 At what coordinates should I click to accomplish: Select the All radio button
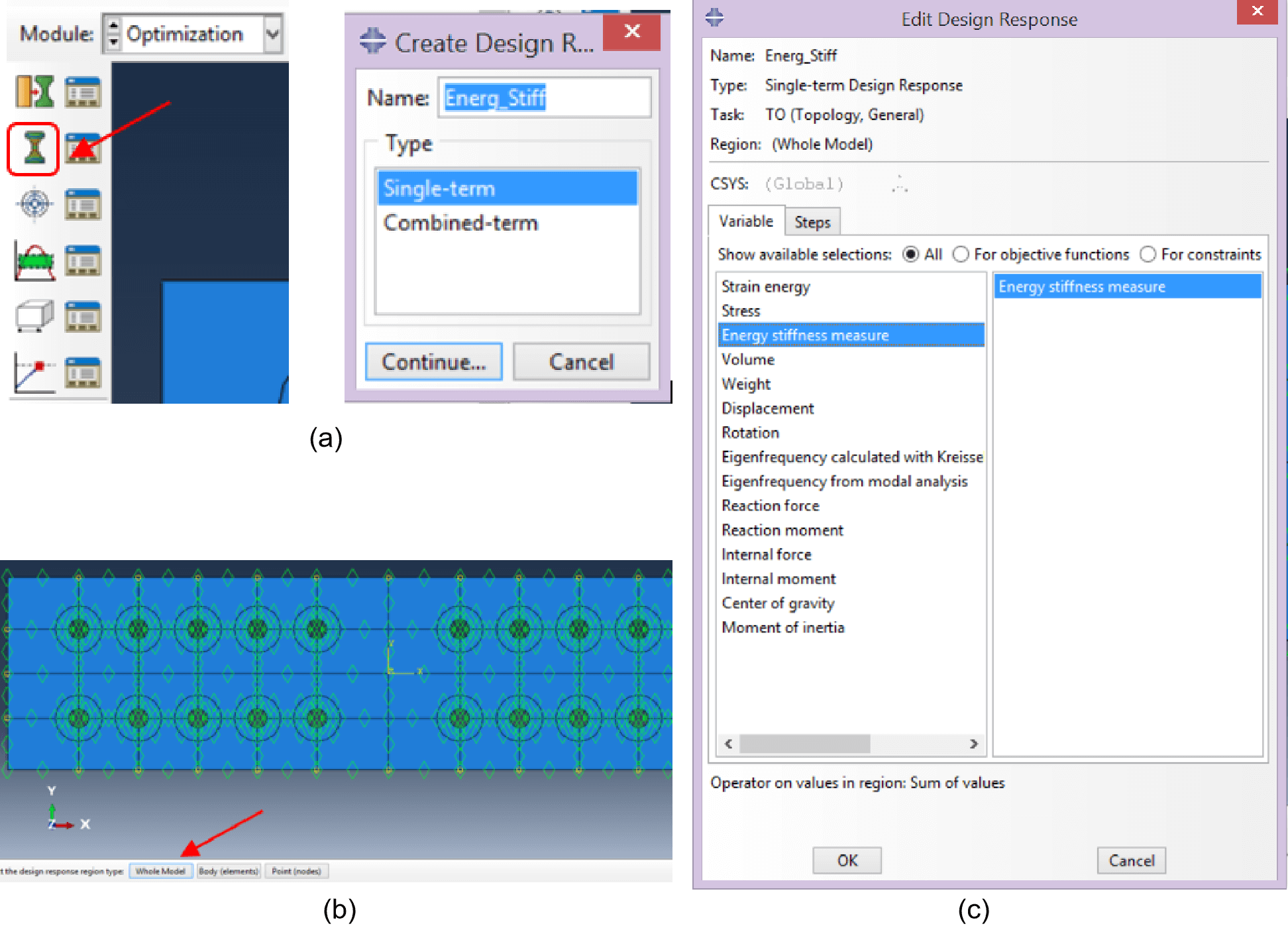(911, 254)
